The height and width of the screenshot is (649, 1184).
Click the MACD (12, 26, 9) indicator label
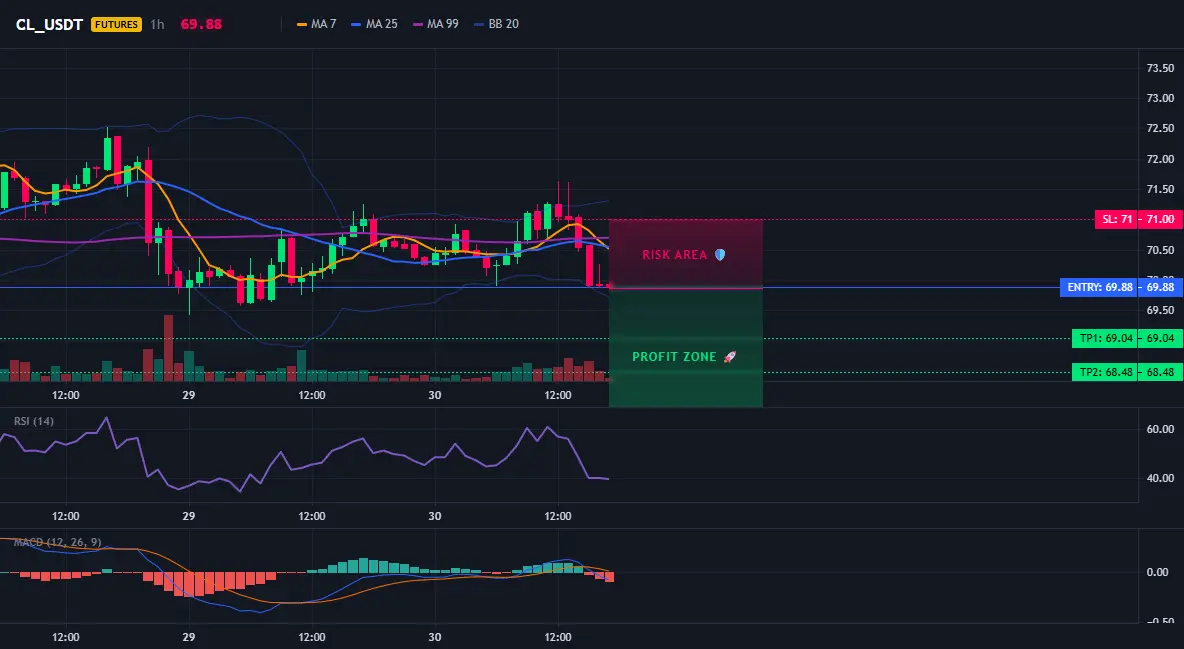click(x=57, y=542)
